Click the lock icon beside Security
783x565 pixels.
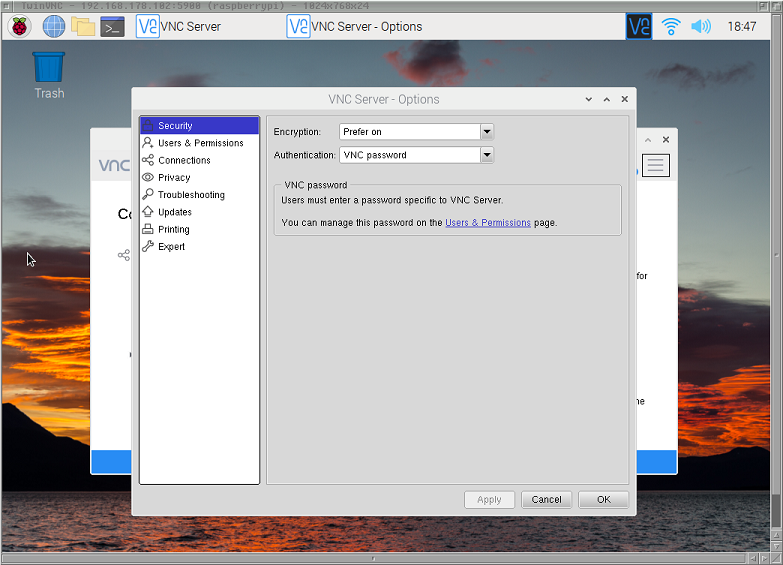(x=148, y=125)
